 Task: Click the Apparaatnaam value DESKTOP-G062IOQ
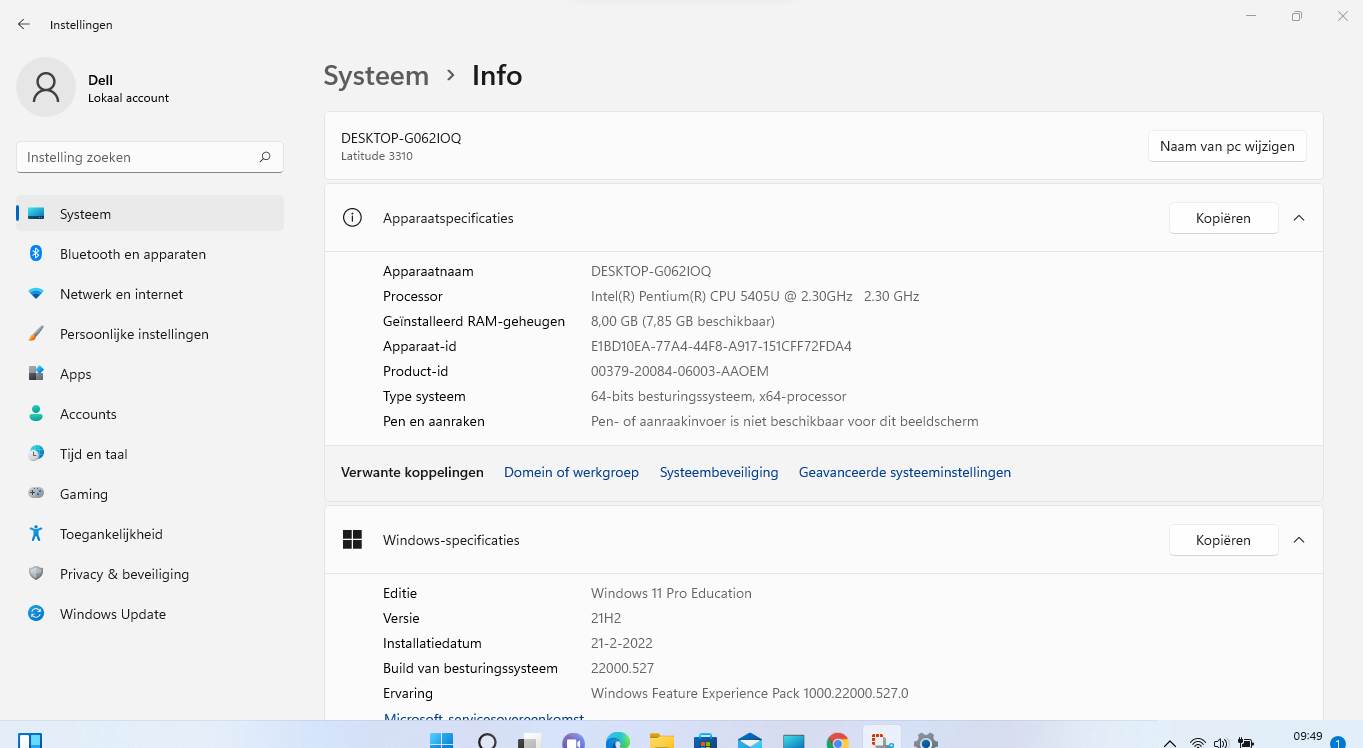[651, 271]
